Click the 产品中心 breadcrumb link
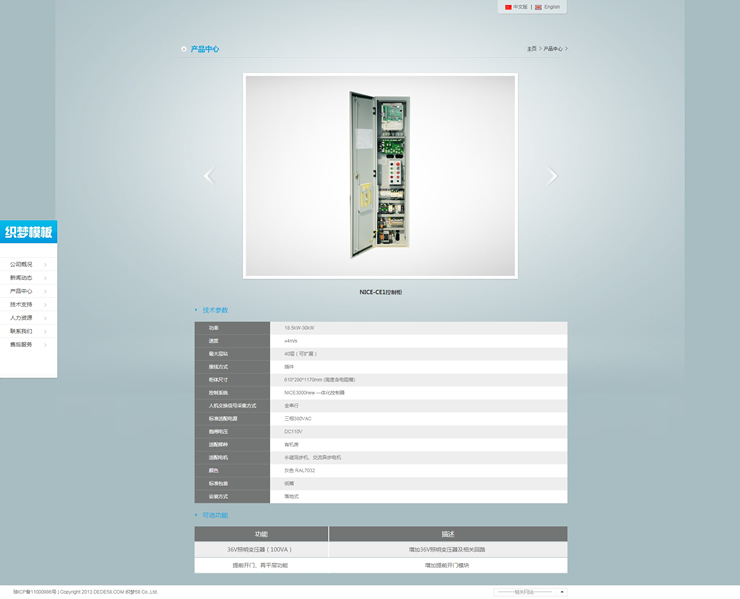 553,48
